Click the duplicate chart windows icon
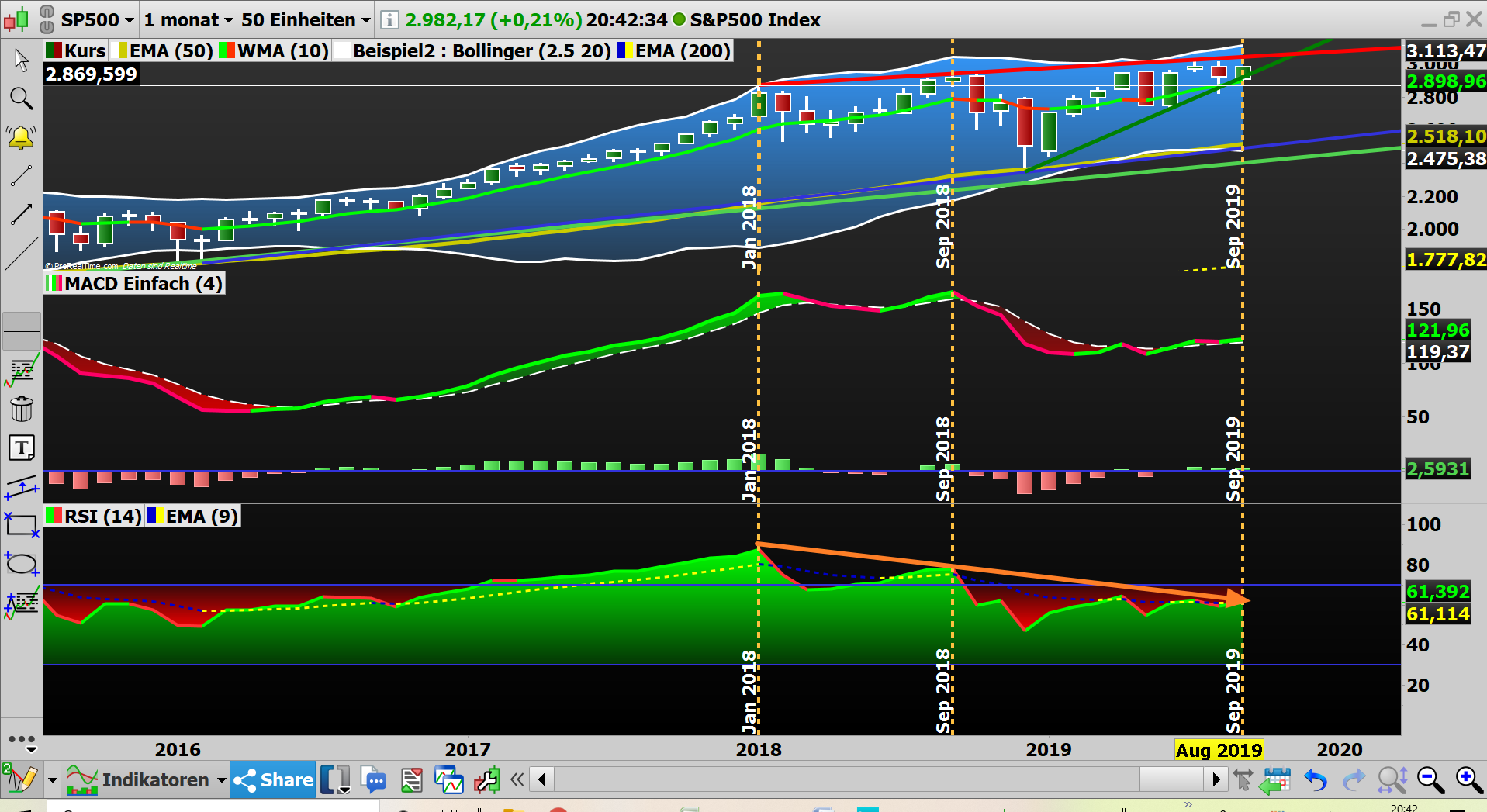 449,779
